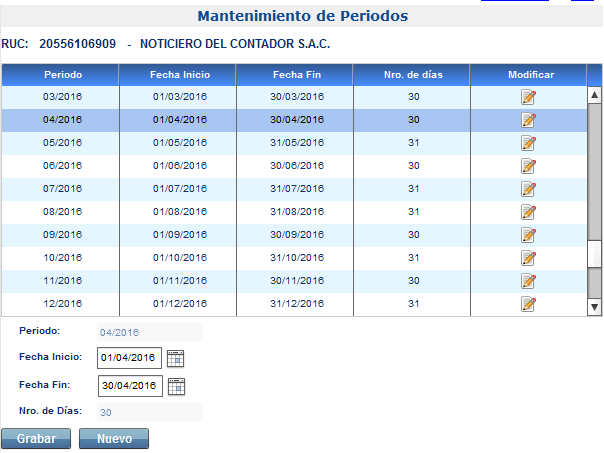Click start date 01/03/2016 in the table
This screenshot has height=453, width=604.
180,97
